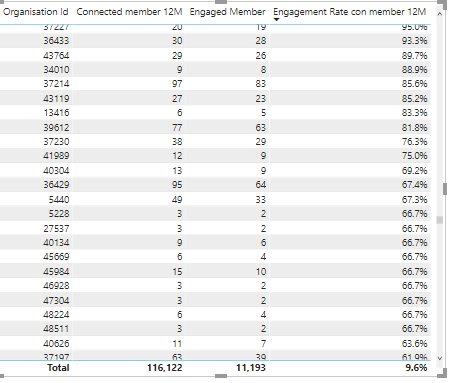
Task: Click the 88.9% engagement rate value
Action: click(x=414, y=70)
